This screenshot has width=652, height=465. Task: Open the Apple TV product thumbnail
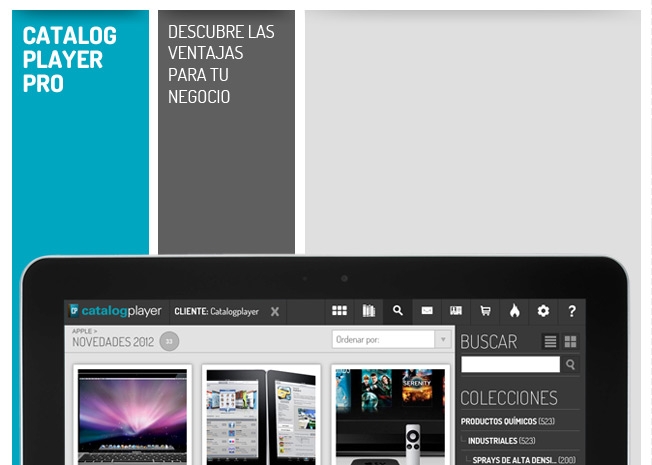pos(390,416)
